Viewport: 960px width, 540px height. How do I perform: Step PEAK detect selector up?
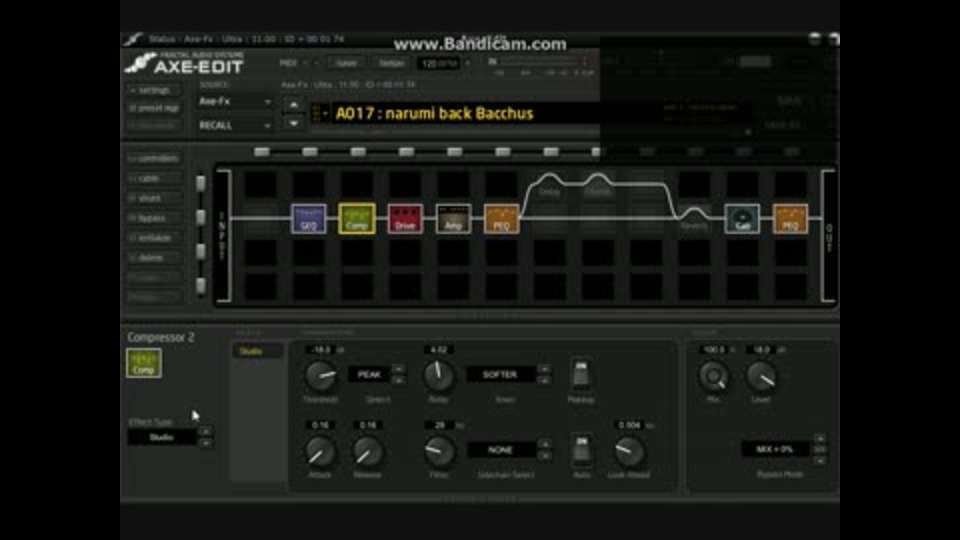point(398,369)
